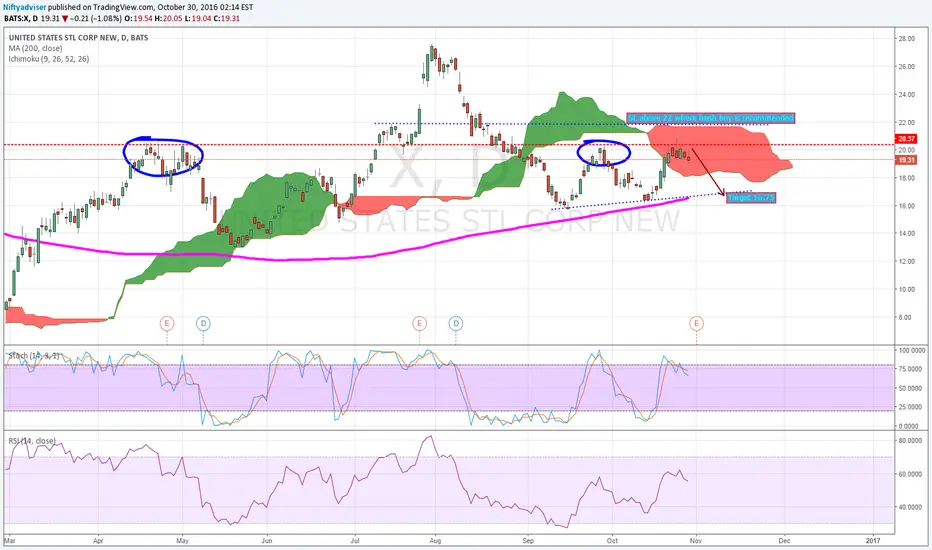The height and width of the screenshot is (550, 932).
Task: Click the 24.00 price axis label
Action: click(x=906, y=95)
